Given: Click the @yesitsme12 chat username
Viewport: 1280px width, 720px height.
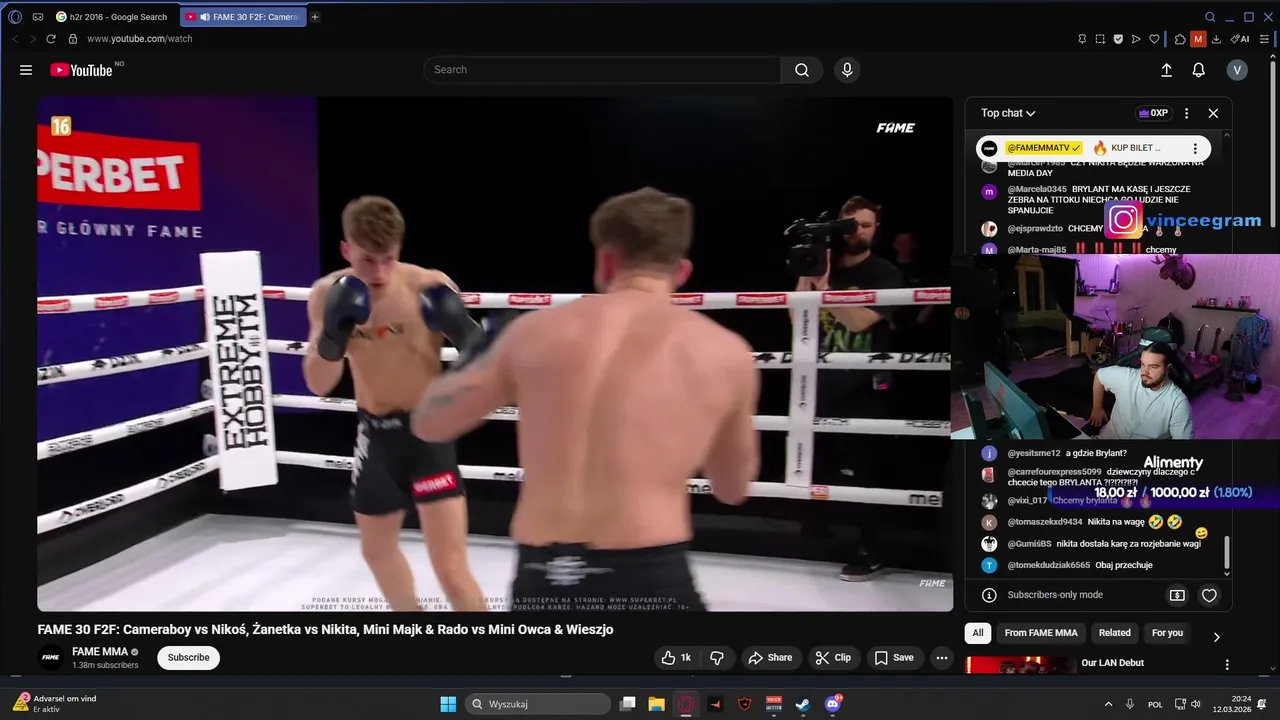Looking at the screenshot, I should coord(1034,453).
